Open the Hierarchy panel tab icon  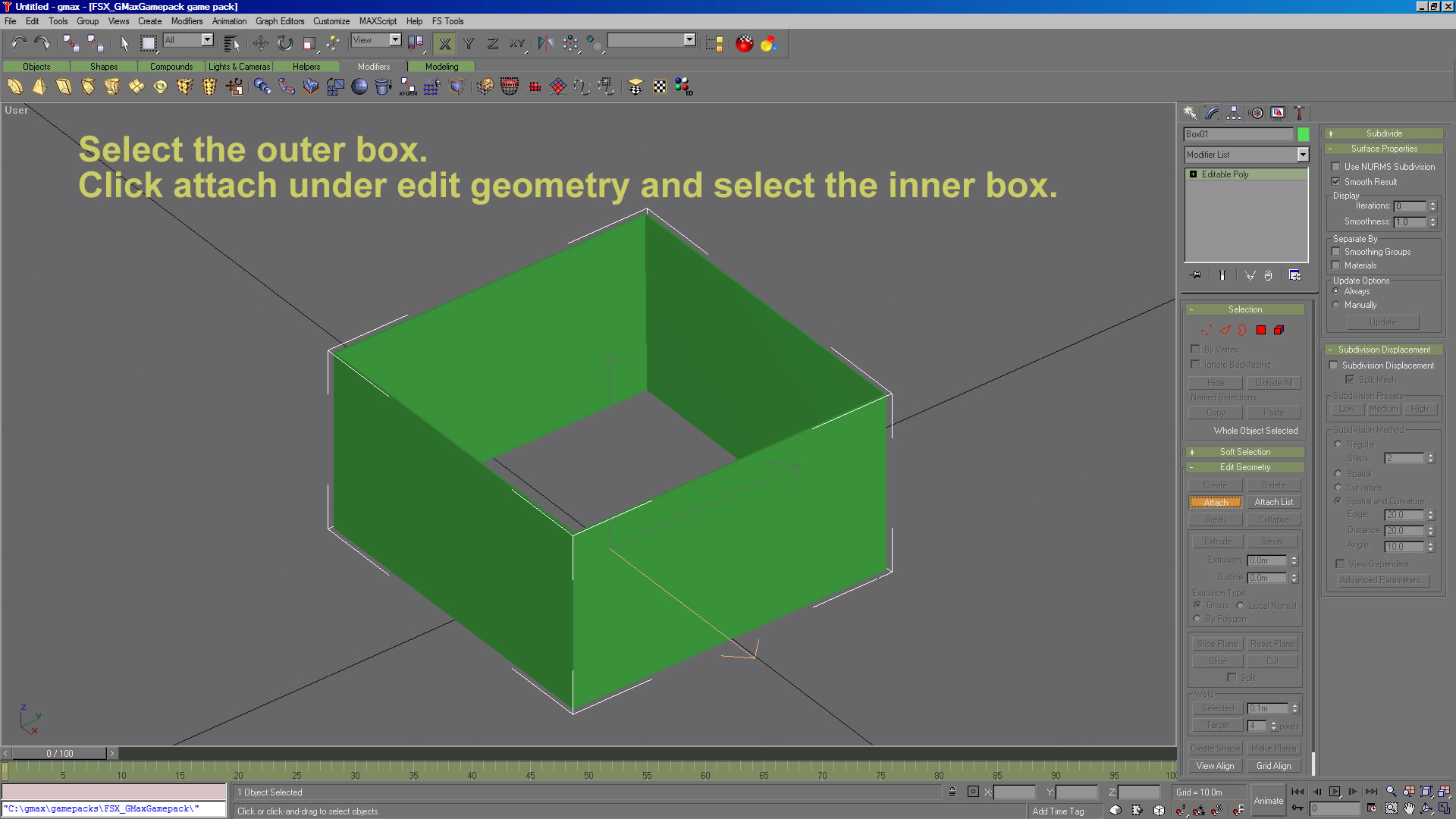click(1234, 113)
